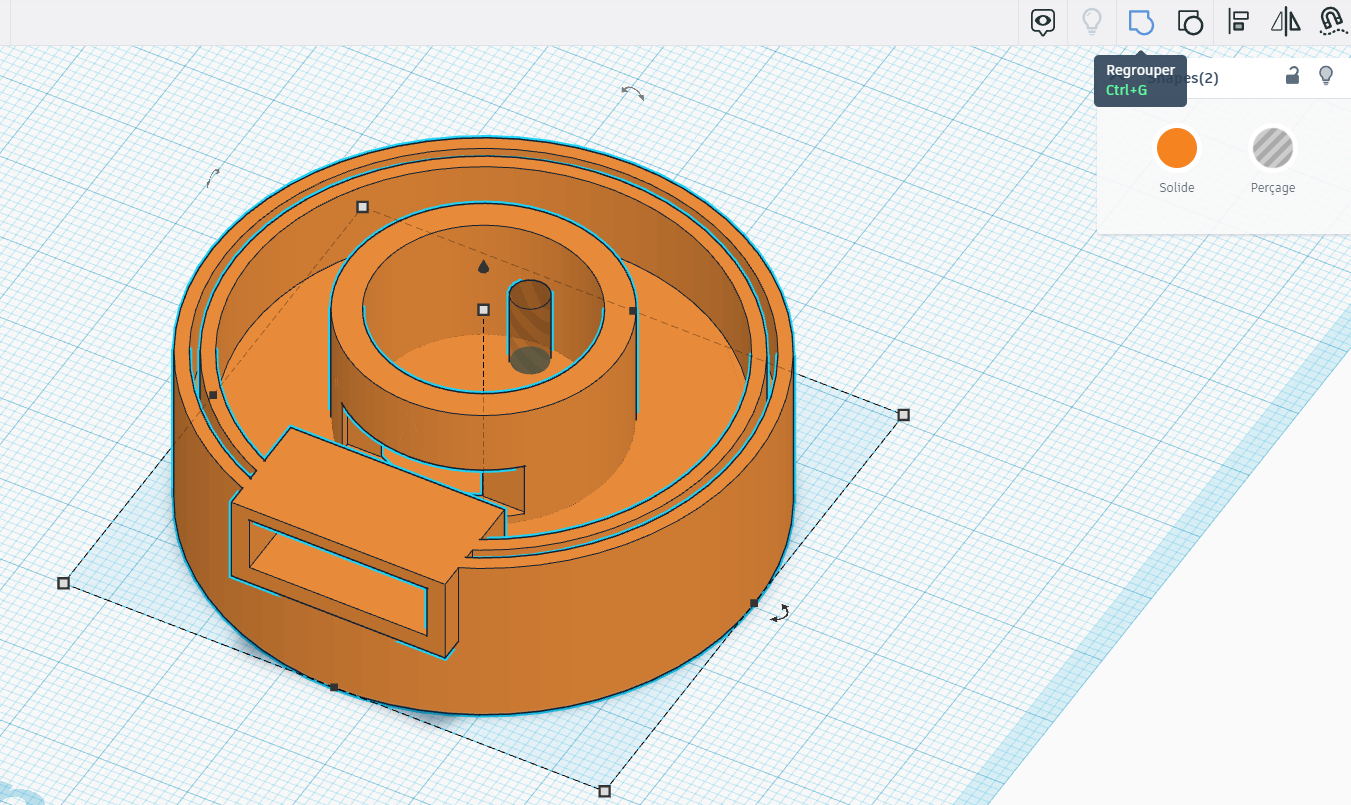The width and height of the screenshot is (1351, 805).
Task: Group the selected shapes with Regrouper
Action: click(1141, 21)
